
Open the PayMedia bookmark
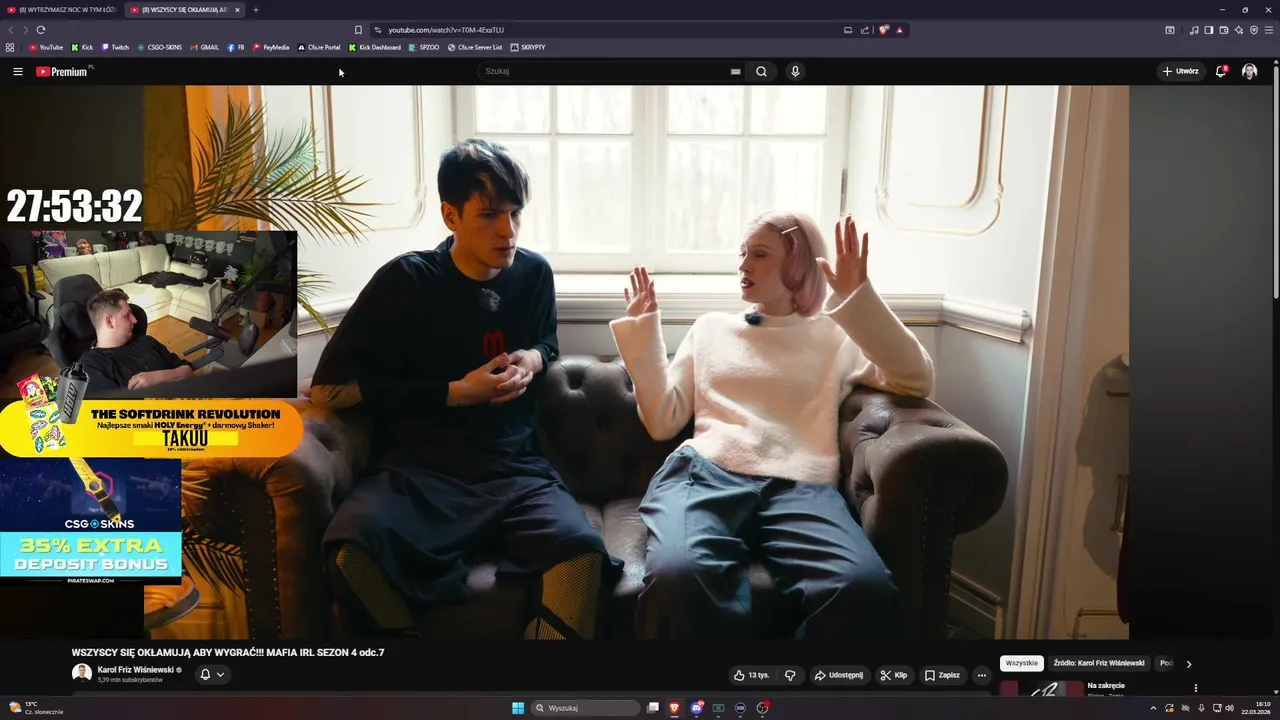point(271,47)
